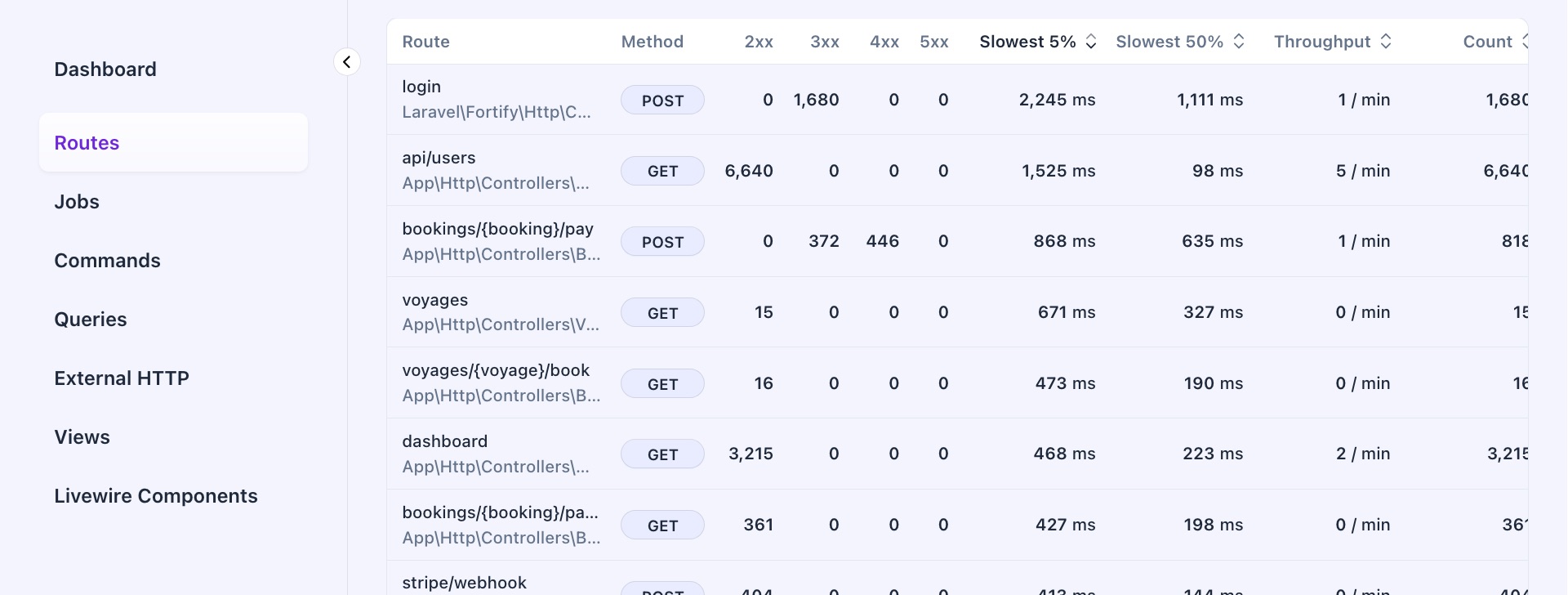This screenshot has height=595, width=1568.
Task: Navigate to Queries in sidebar
Action: coord(91,320)
